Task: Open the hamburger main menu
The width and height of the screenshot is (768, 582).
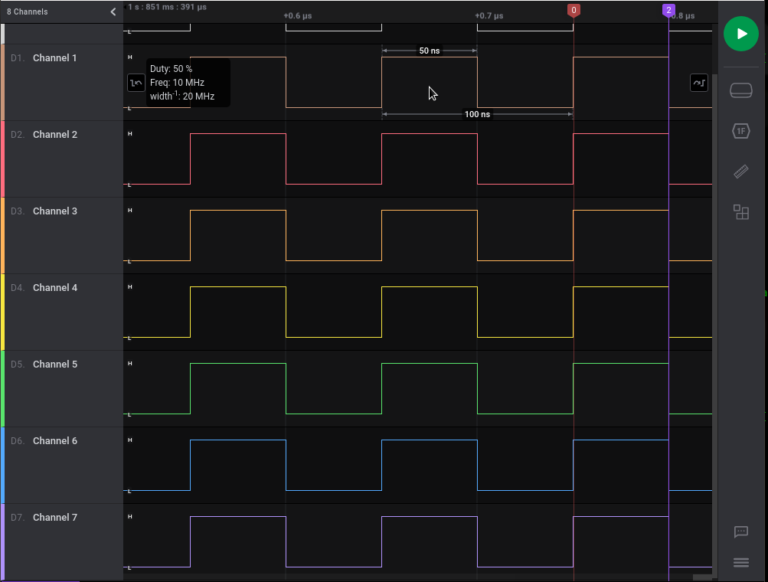Action: pos(741,562)
